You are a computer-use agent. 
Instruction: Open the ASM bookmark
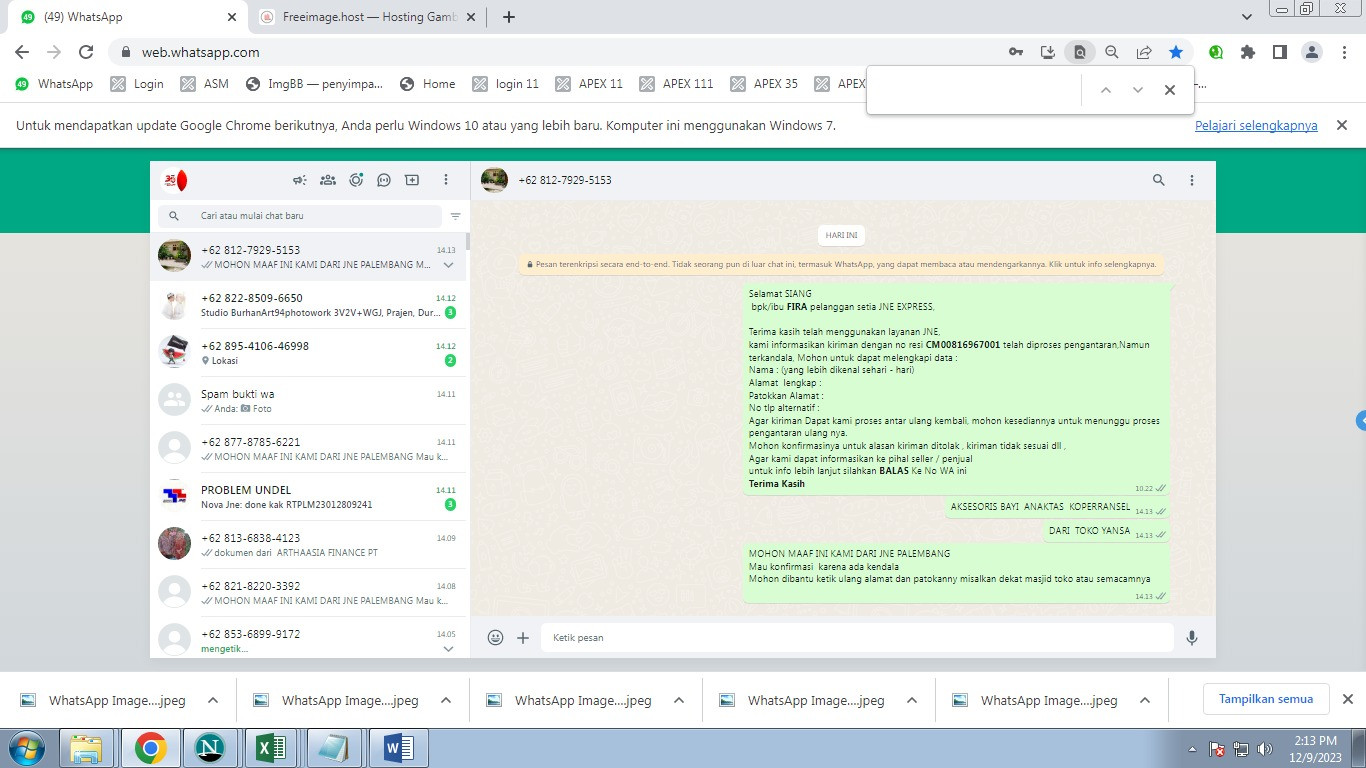(x=205, y=84)
